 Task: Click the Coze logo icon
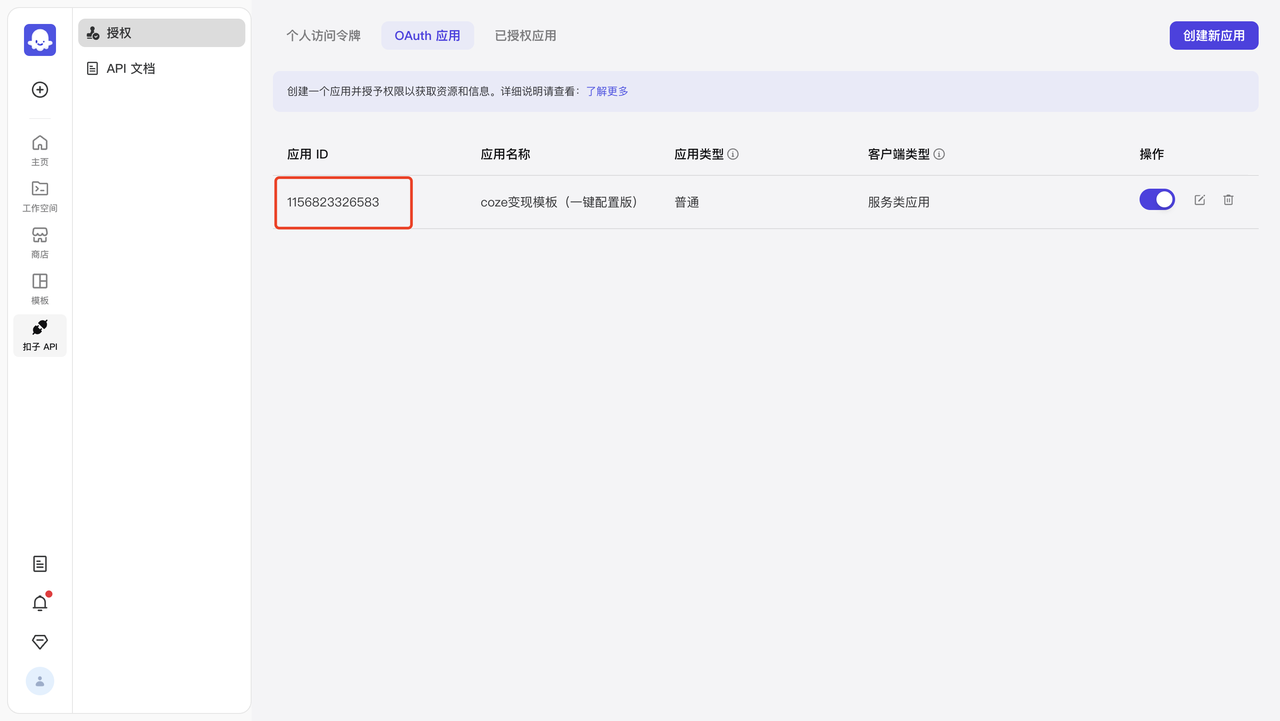point(40,40)
